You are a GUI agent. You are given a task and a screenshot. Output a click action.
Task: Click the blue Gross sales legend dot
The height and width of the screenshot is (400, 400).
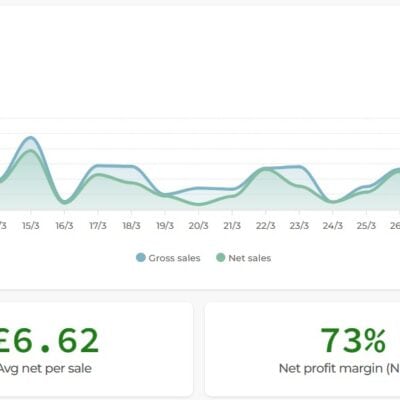coord(141,258)
